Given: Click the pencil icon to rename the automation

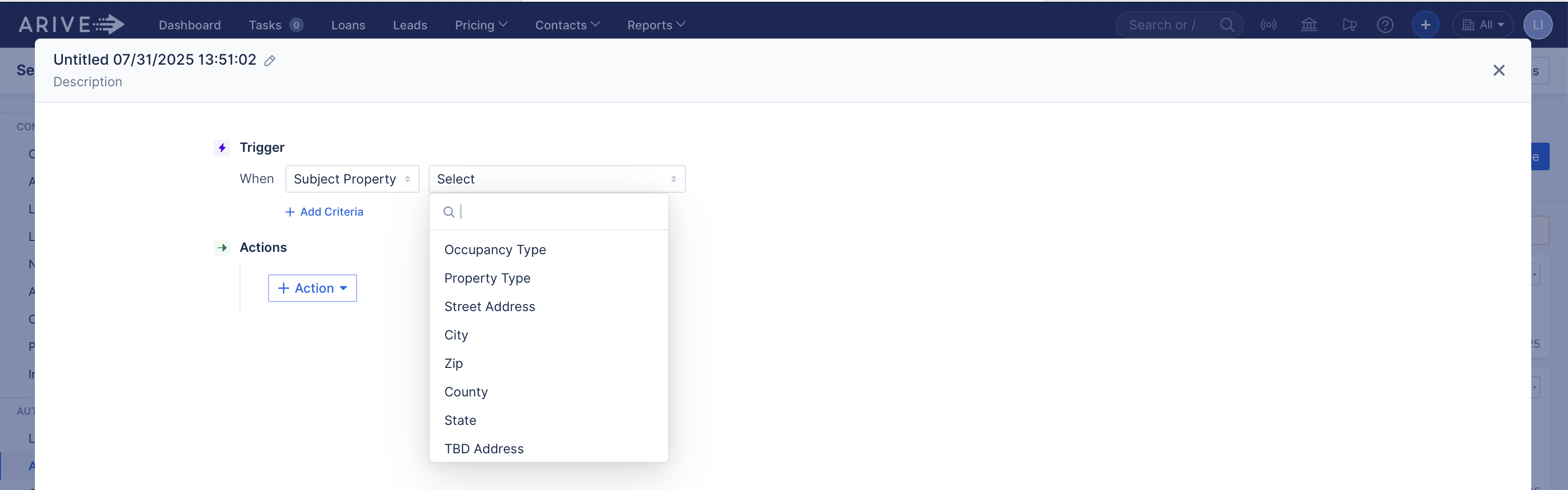Looking at the screenshot, I should click(270, 60).
